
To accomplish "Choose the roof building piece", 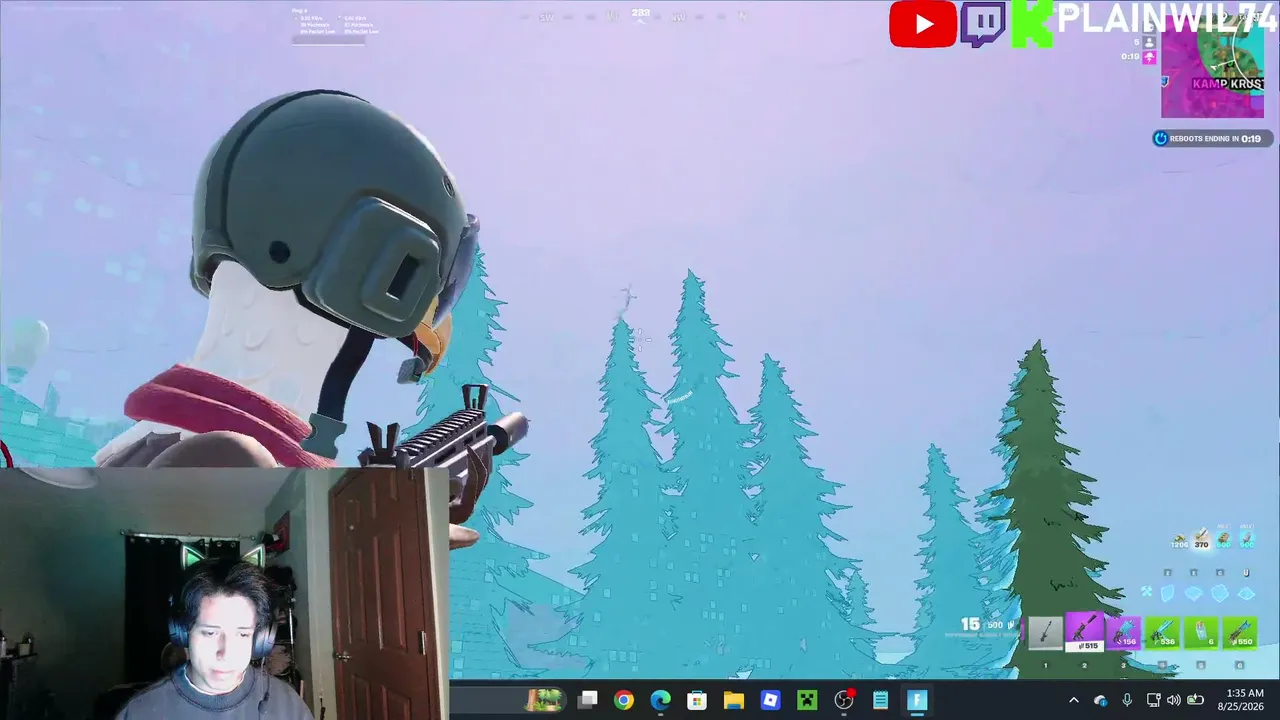I will [1245, 593].
